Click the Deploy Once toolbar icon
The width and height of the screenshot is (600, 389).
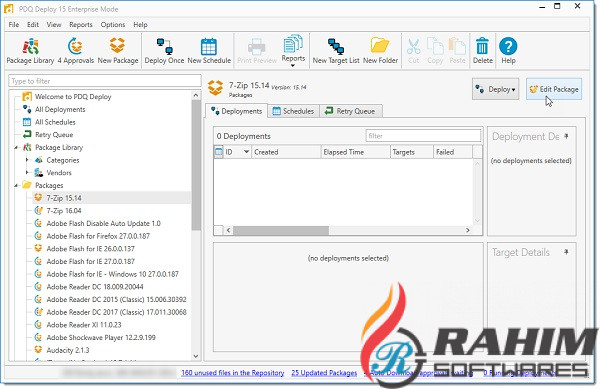pyautogui.click(x=164, y=51)
